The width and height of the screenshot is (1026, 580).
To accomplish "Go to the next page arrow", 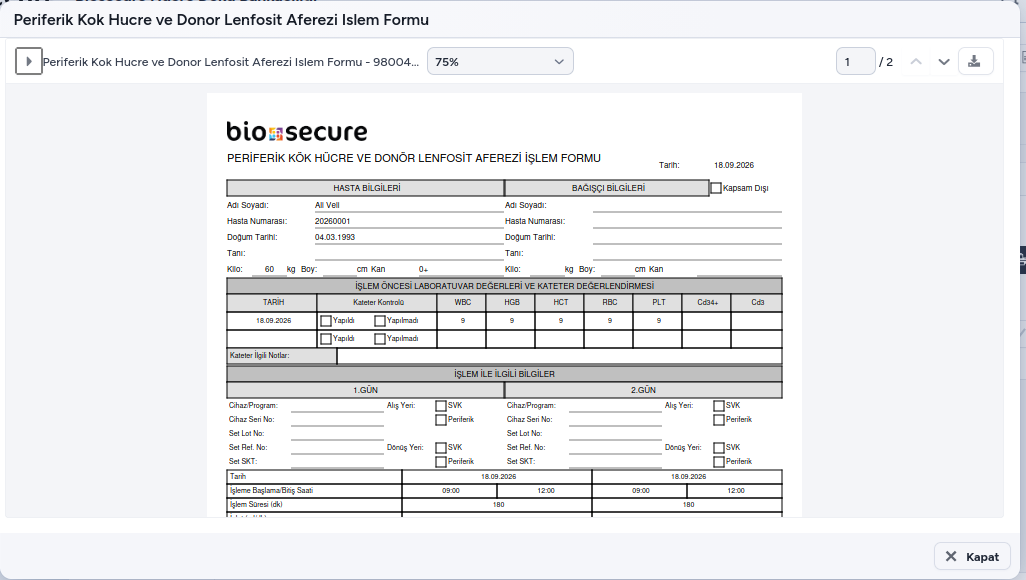I will coord(944,62).
